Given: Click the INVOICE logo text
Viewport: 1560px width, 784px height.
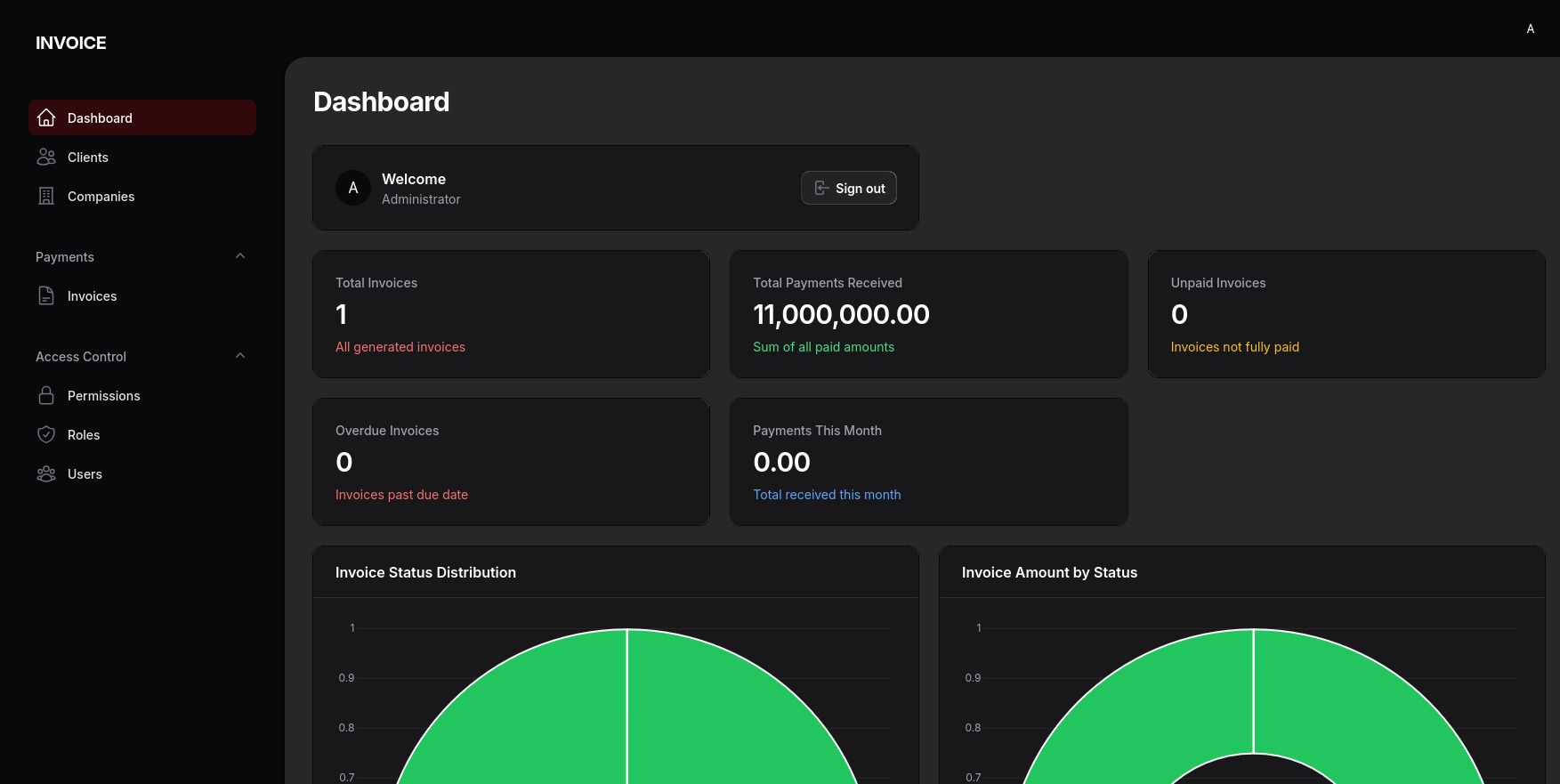Looking at the screenshot, I should [71, 43].
